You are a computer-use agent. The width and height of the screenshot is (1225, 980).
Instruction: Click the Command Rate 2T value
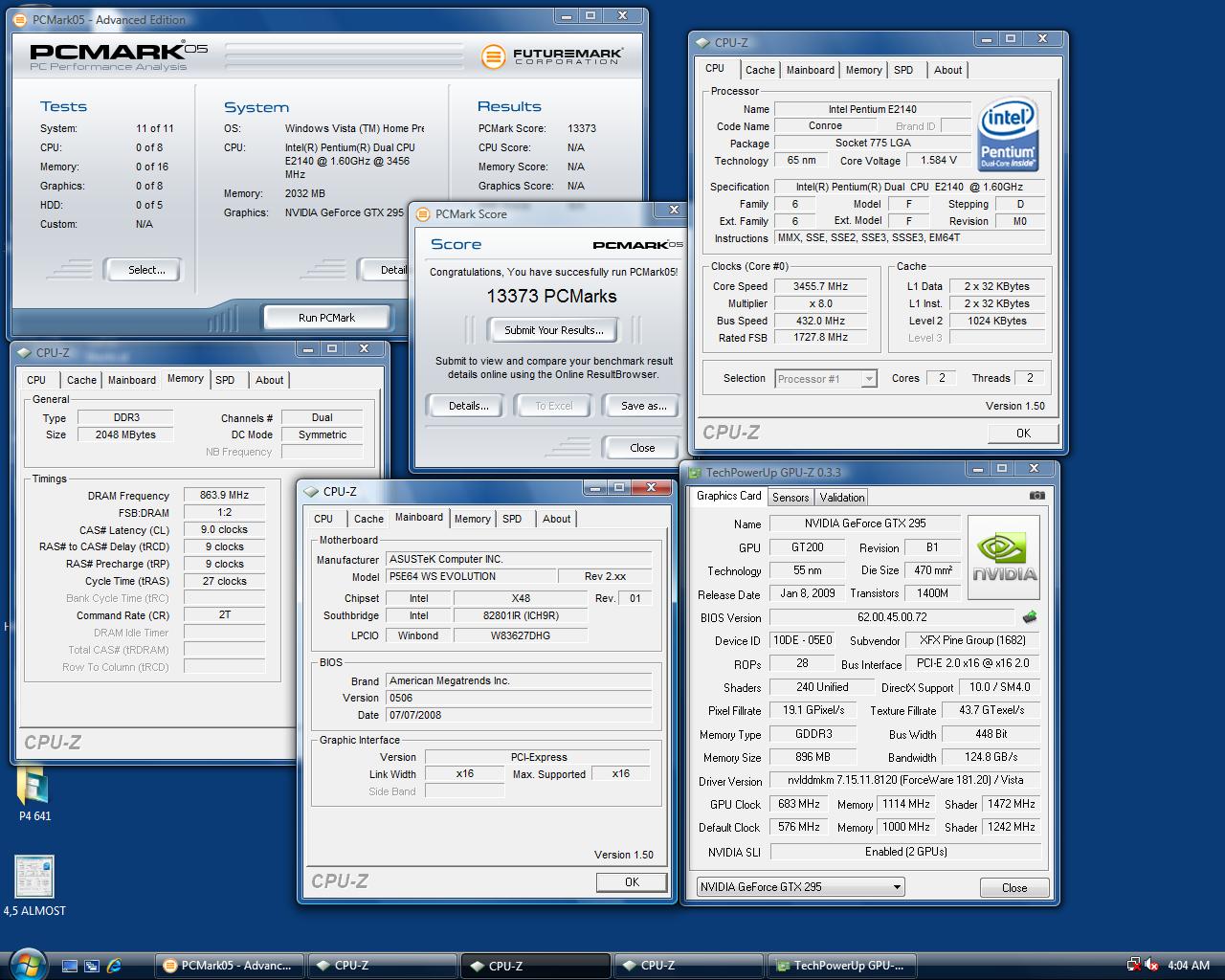click(x=224, y=615)
